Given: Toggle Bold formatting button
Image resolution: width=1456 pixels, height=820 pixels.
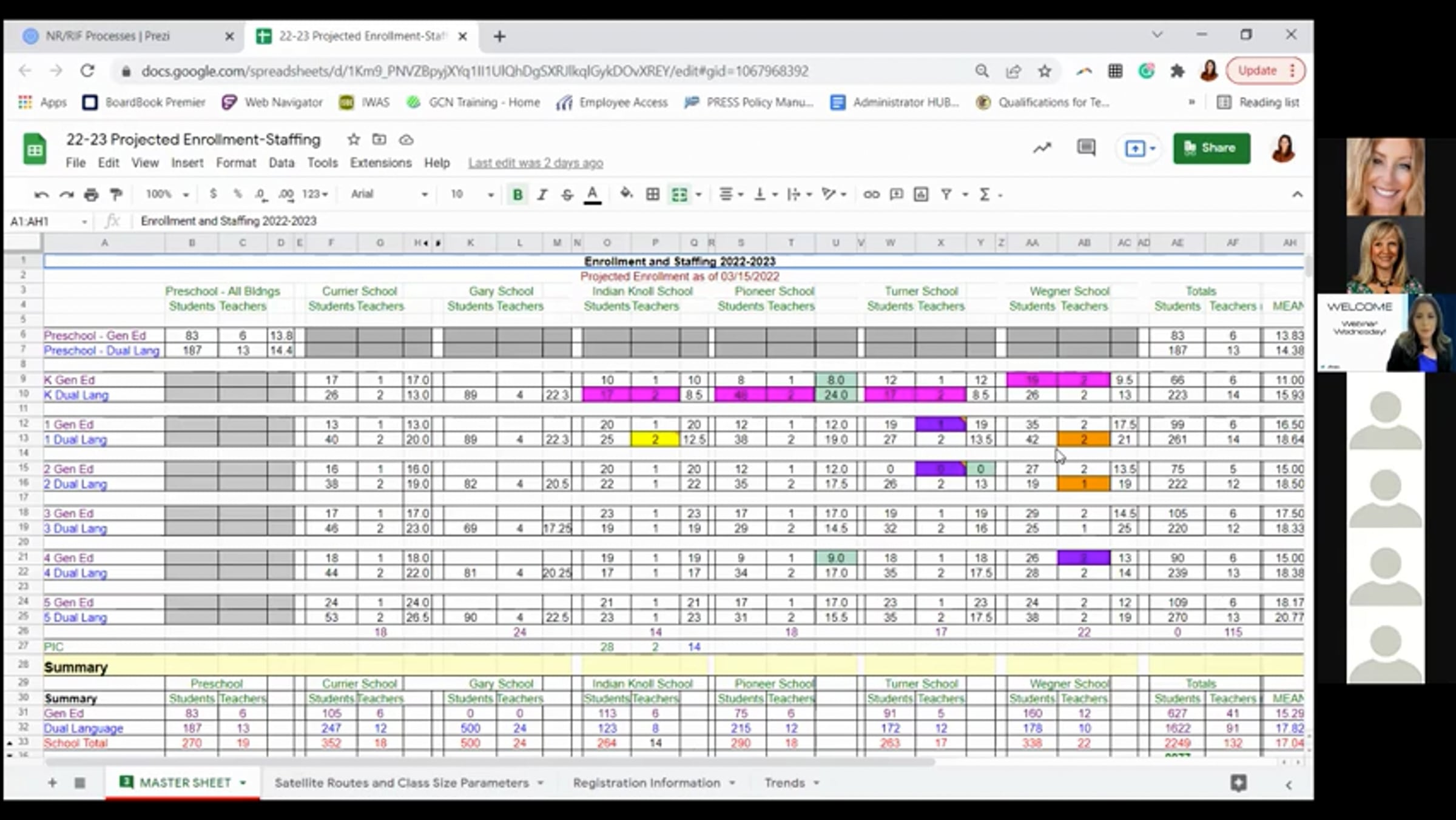Looking at the screenshot, I should (x=517, y=195).
